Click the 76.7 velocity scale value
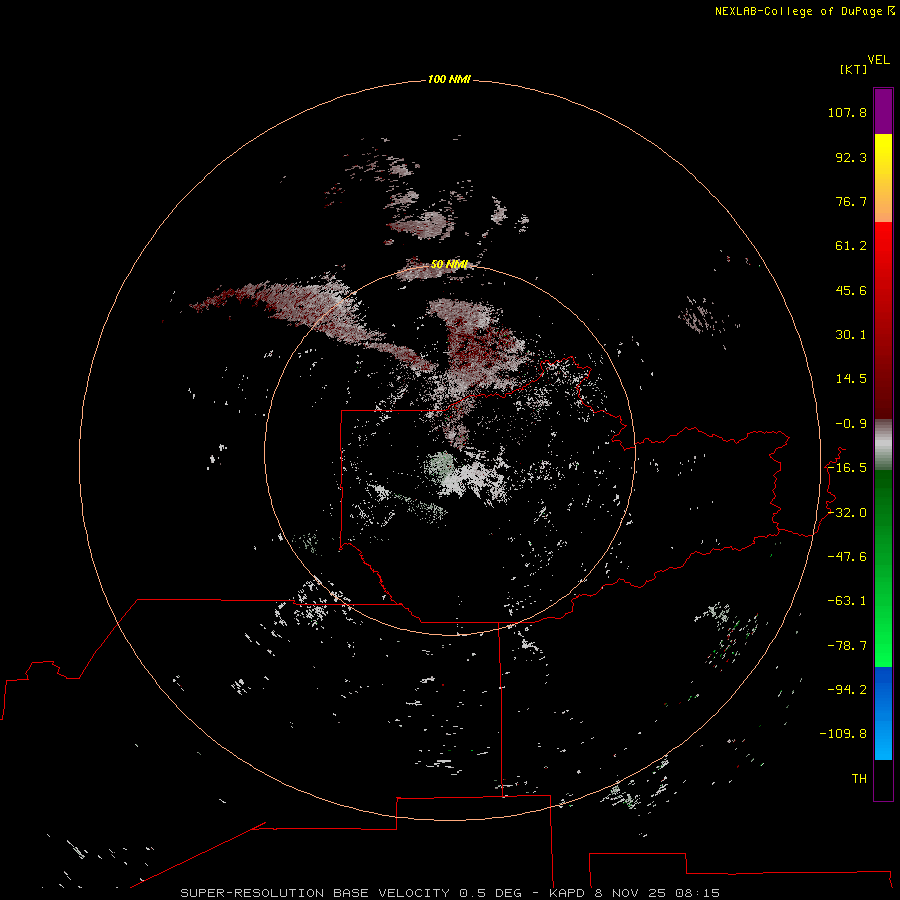 click(x=851, y=201)
